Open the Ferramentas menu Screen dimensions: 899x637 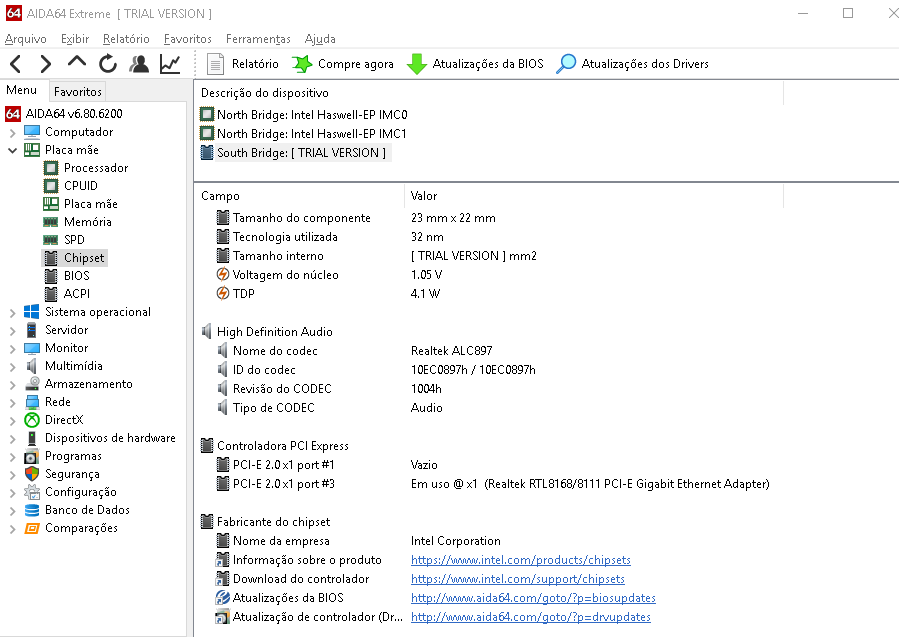click(258, 39)
